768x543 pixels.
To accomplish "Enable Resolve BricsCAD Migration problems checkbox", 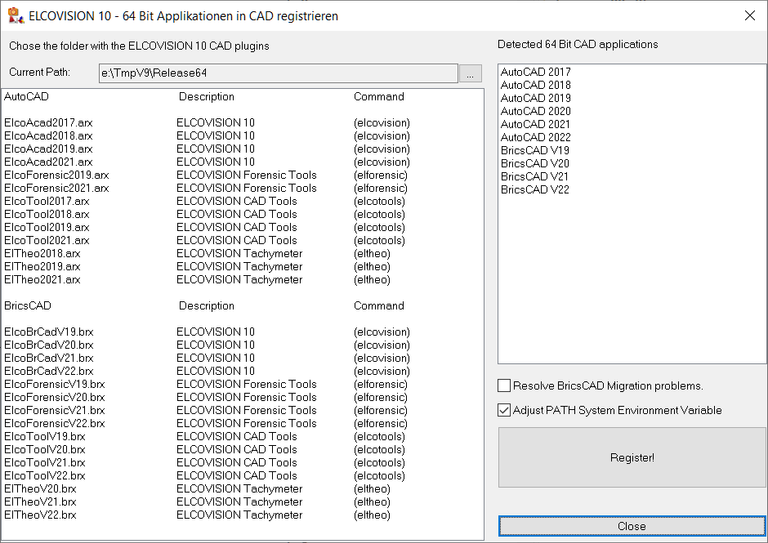I will point(505,386).
